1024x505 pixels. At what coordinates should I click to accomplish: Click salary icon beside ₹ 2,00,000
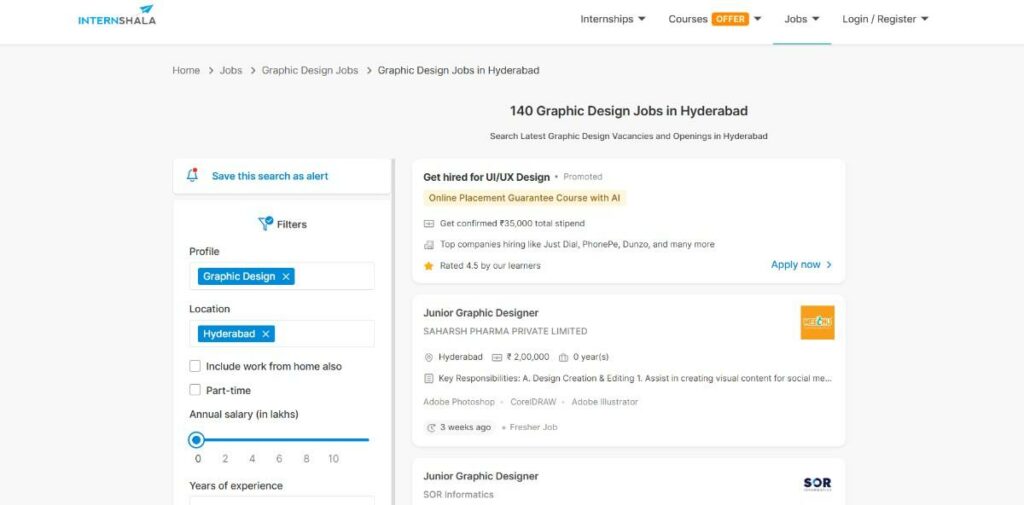click(497, 357)
